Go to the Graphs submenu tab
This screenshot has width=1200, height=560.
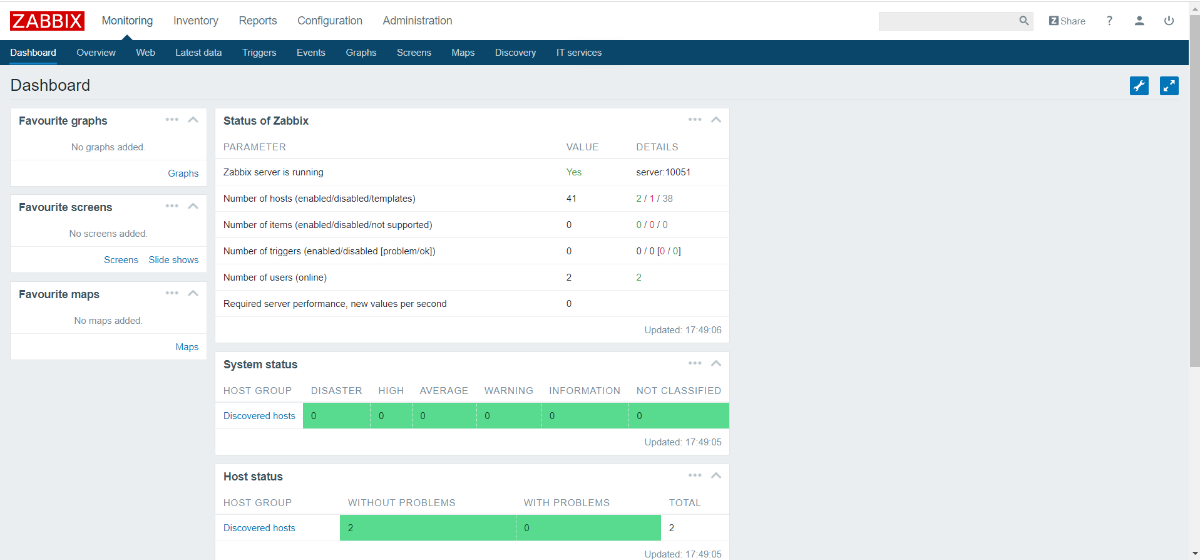point(361,53)
